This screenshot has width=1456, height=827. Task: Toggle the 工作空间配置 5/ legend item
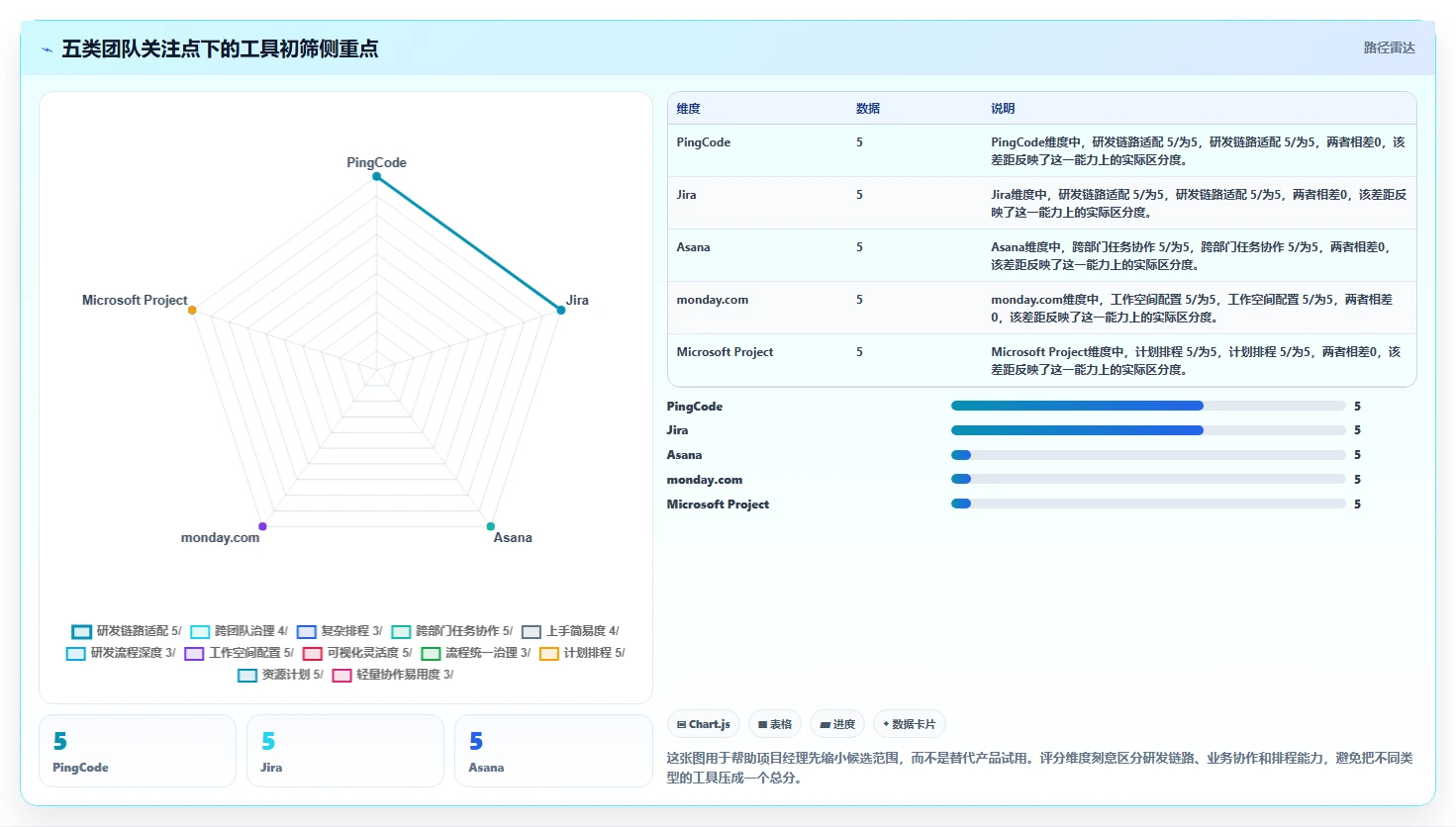coord(239,653)
